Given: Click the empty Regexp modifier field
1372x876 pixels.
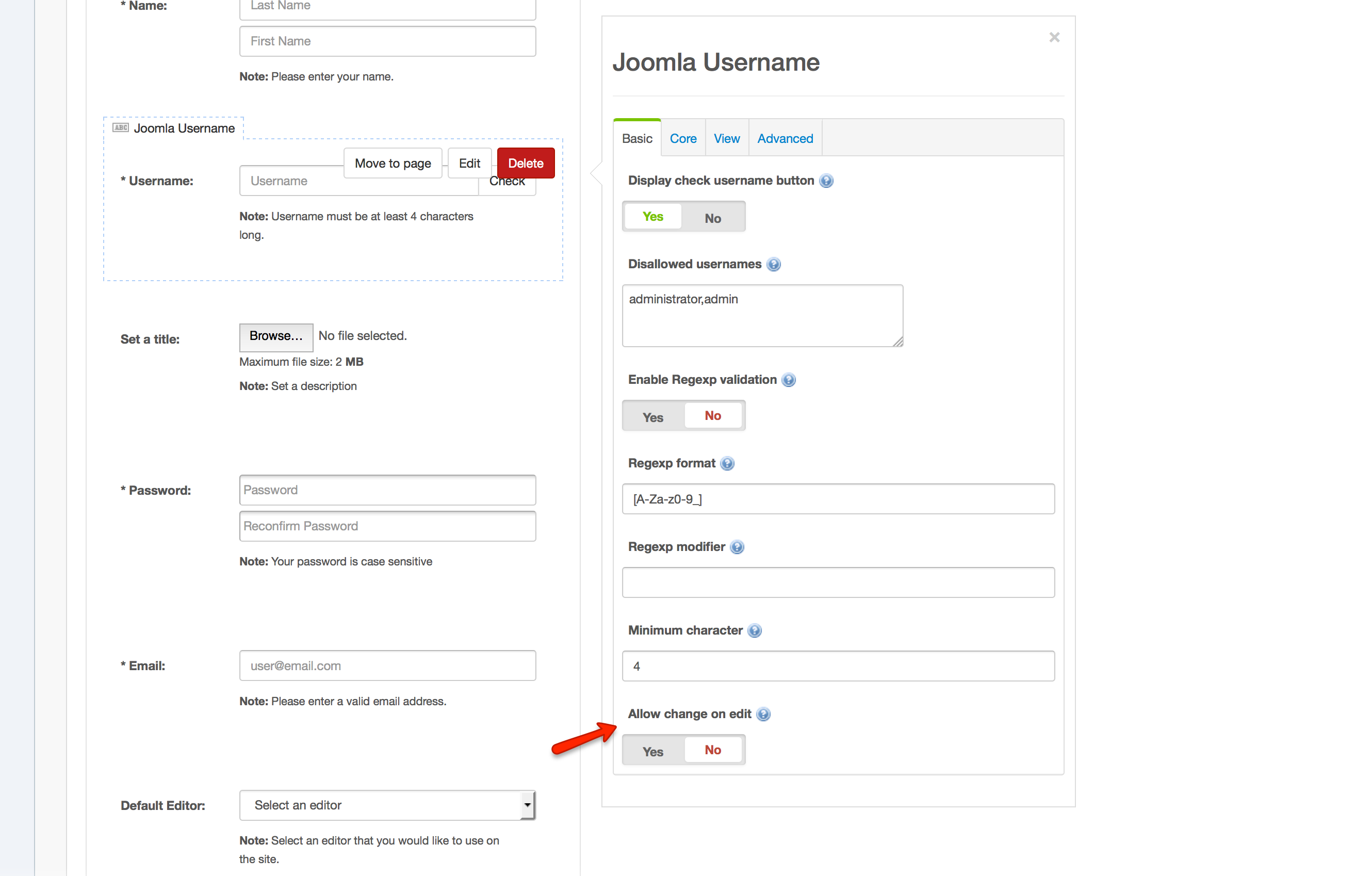Looking at the screenshot, I should tap(838, 582).
